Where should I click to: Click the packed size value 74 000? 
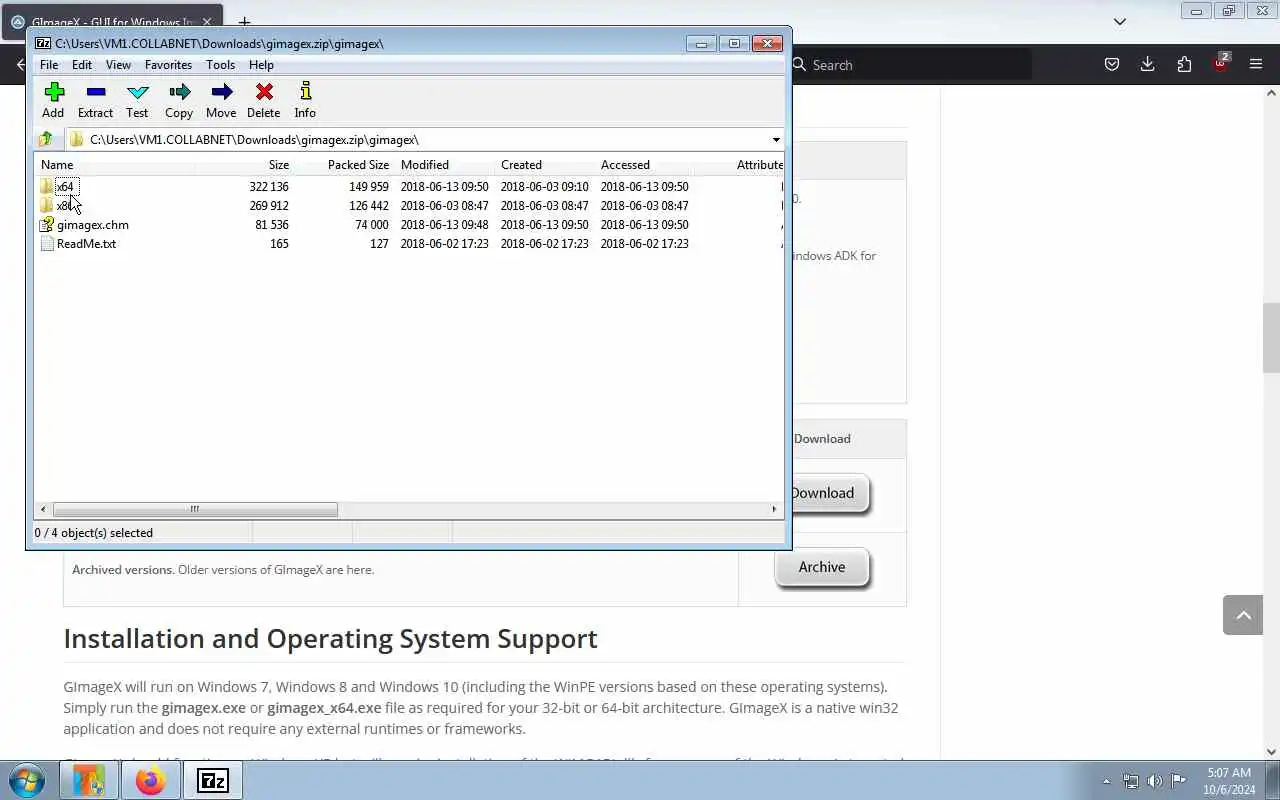pyautogui.click(x=371, y=225)
